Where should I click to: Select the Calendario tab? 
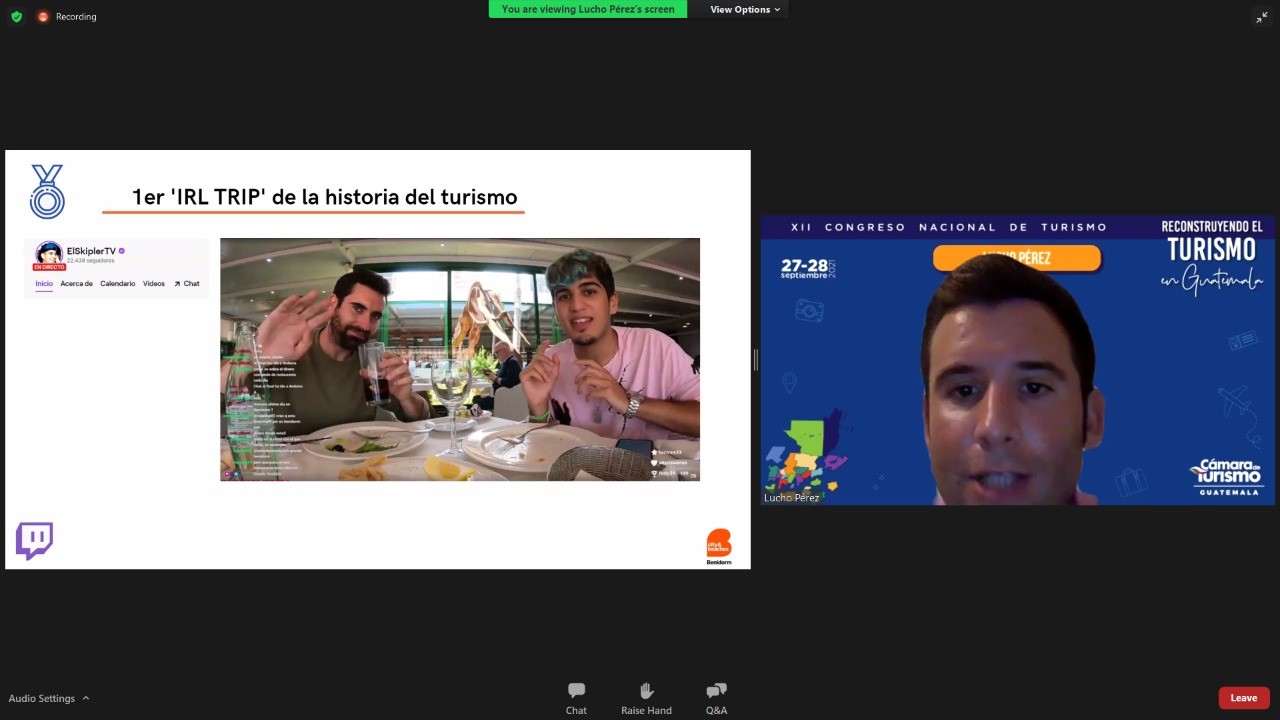coord(117,284)
